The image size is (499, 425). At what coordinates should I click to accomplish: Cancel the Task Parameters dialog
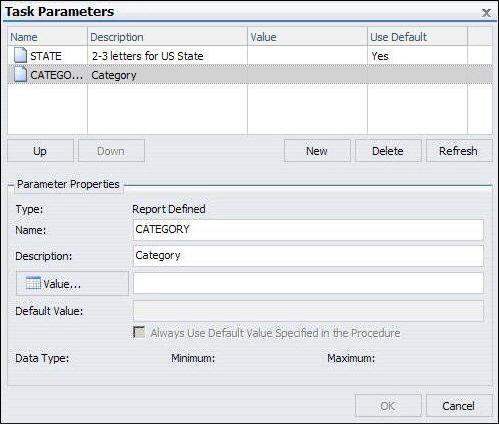tap(459, 406)
